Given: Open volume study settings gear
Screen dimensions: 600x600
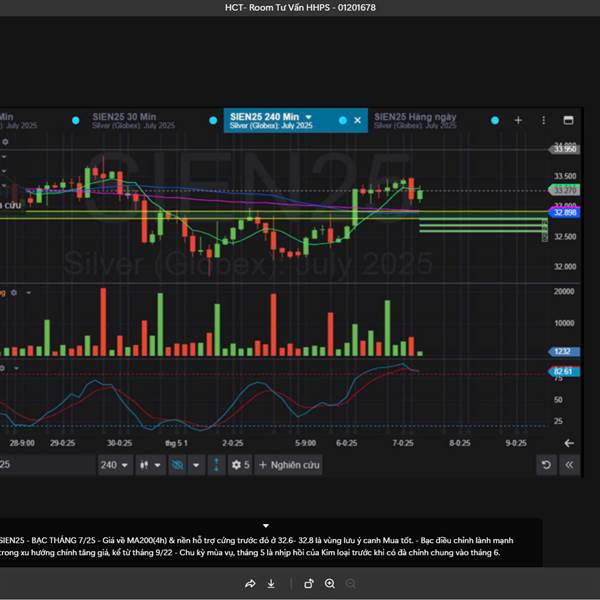Looking at the screenshot, I should tap(14, 293).
